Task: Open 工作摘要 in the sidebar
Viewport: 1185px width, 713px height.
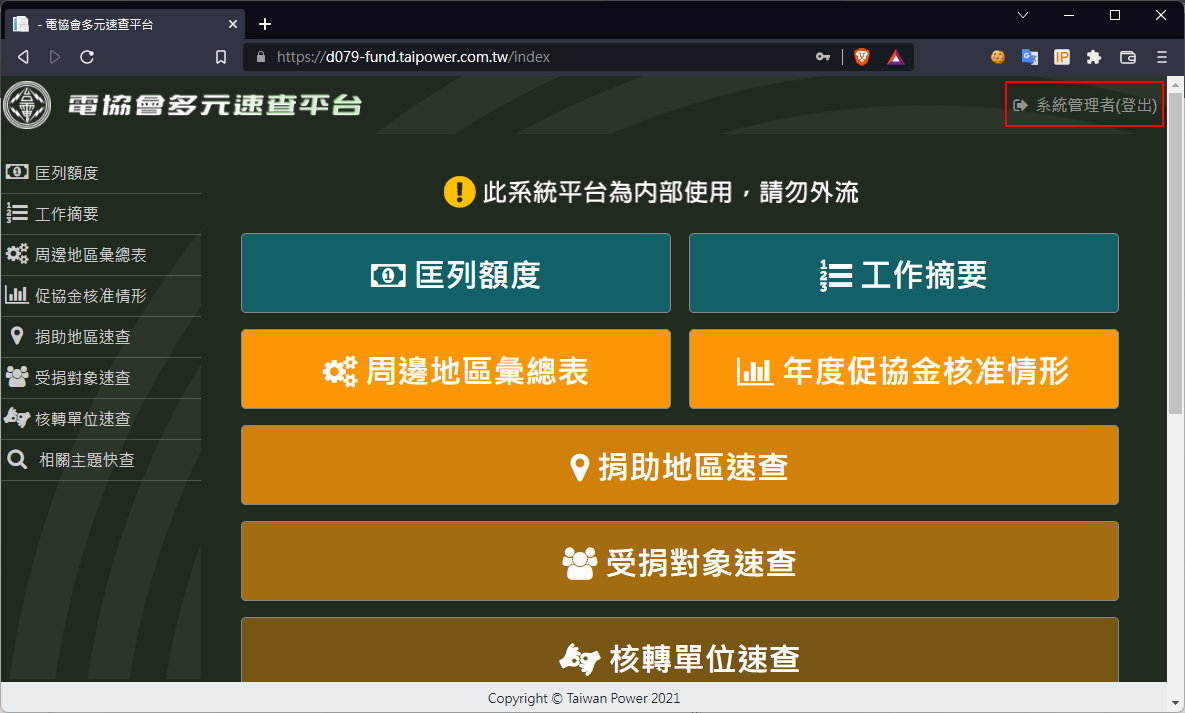Action: point(101,214)
